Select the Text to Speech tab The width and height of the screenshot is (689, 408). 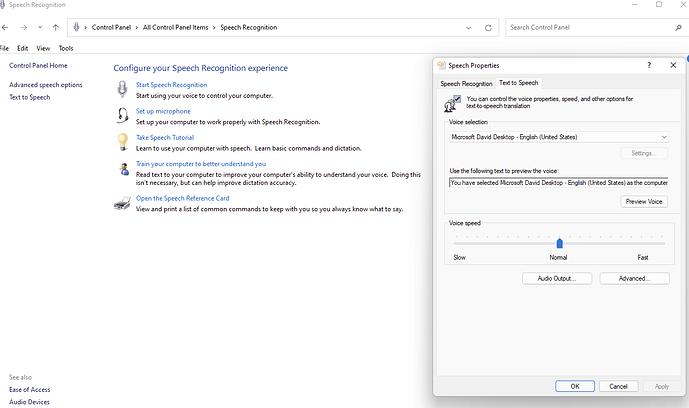[x=519, y=83]
